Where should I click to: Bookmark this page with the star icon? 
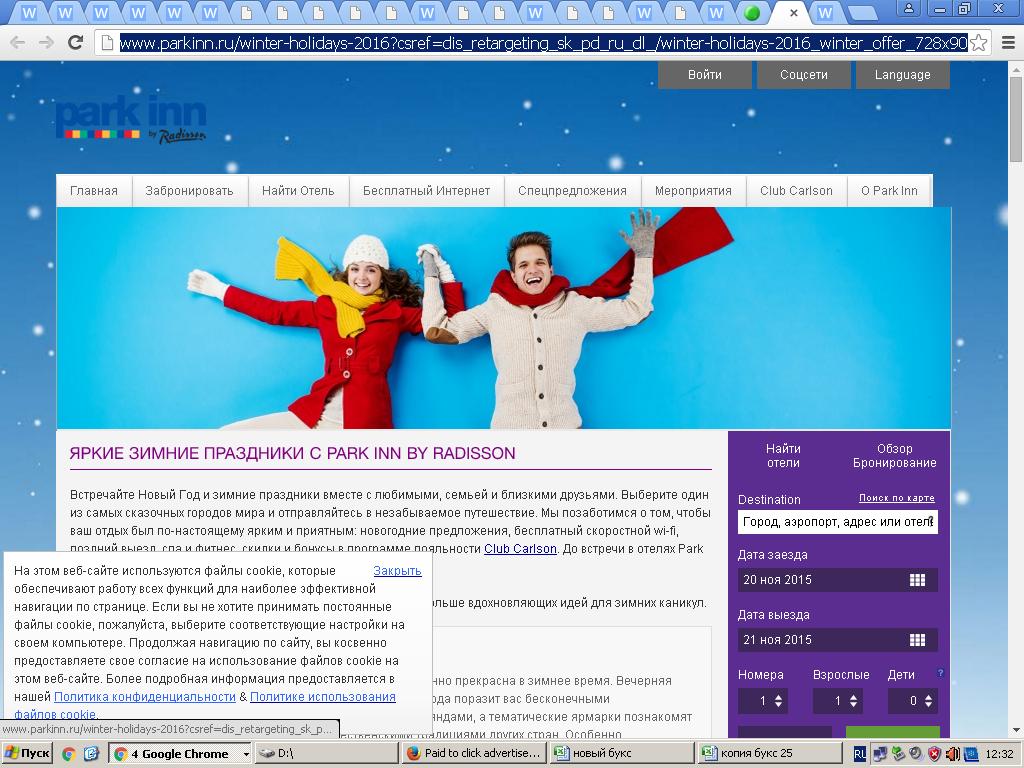click(978, 43)
